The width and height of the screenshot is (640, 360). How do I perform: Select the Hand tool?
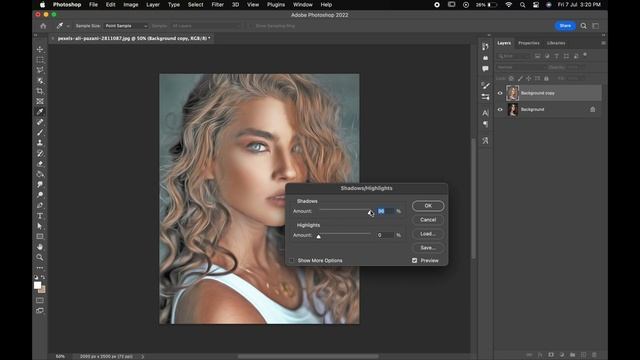[40, 247]
